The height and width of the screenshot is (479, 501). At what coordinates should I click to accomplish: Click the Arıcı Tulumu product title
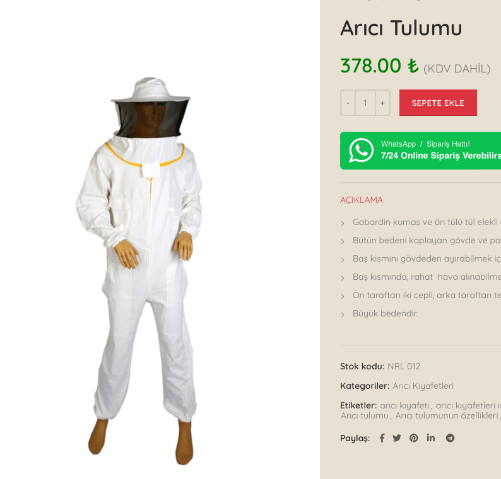[x=401, y=28]
